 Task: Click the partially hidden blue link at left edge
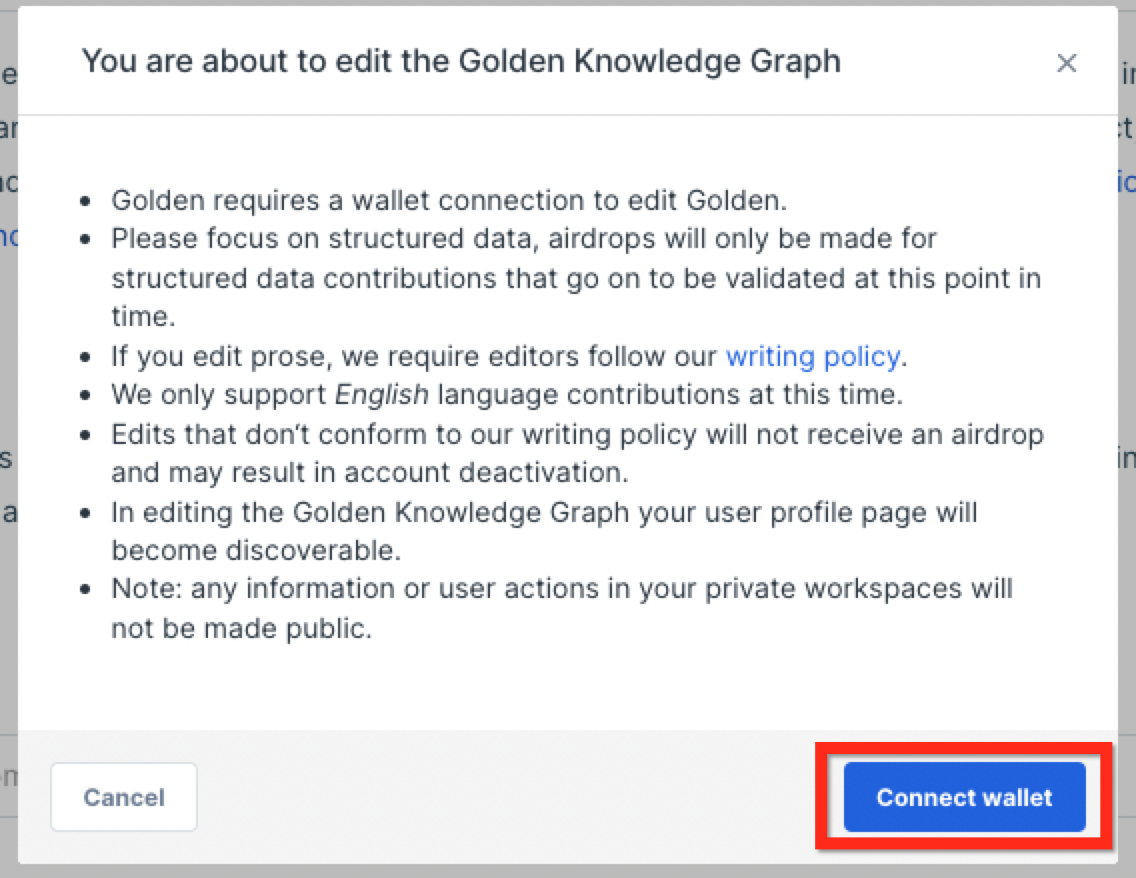click(x=8, y=237)
